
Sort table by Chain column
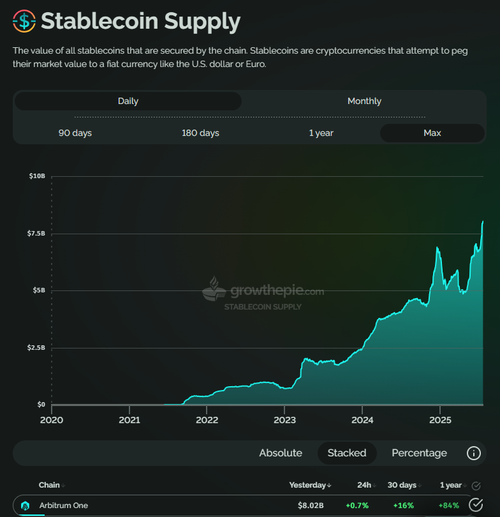tap(51, 485)
